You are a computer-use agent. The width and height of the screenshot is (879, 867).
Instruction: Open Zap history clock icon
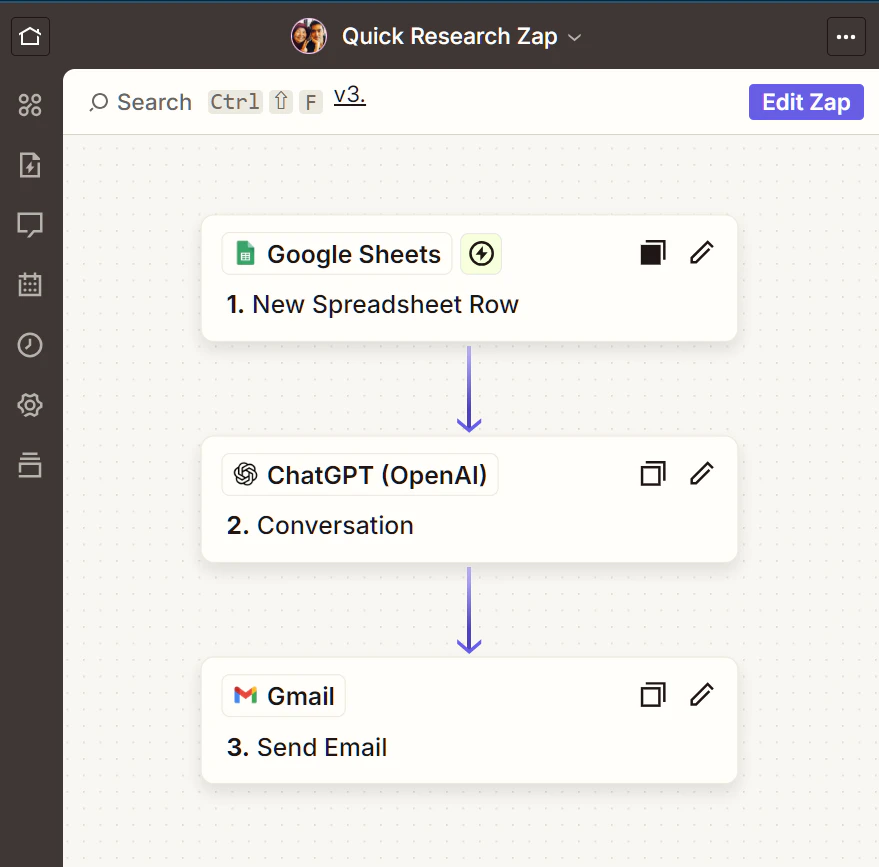pos(30,345)
